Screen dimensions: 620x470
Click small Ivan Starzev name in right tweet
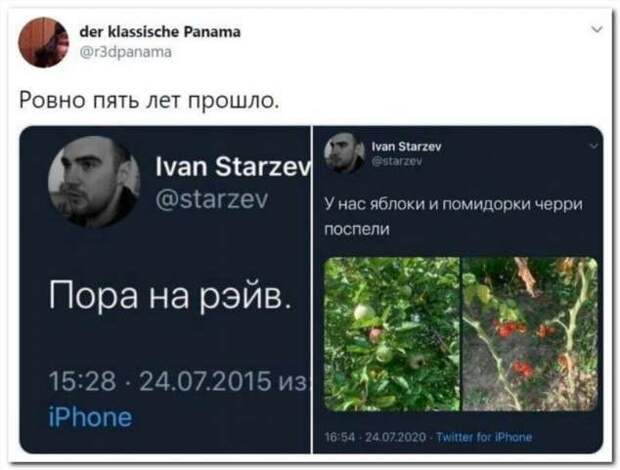coord(407,147)
